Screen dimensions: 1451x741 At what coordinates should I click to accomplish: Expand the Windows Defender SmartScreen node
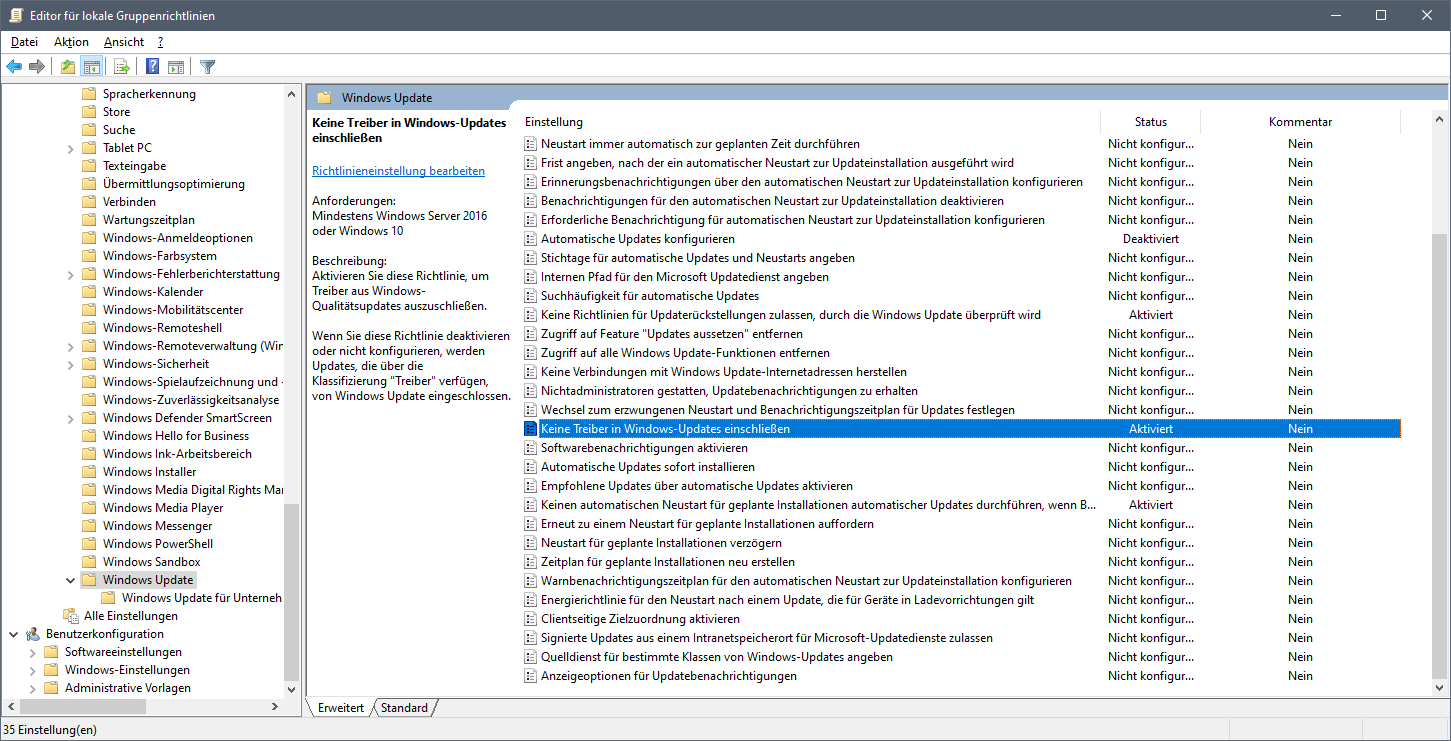(x=71, y=418)
